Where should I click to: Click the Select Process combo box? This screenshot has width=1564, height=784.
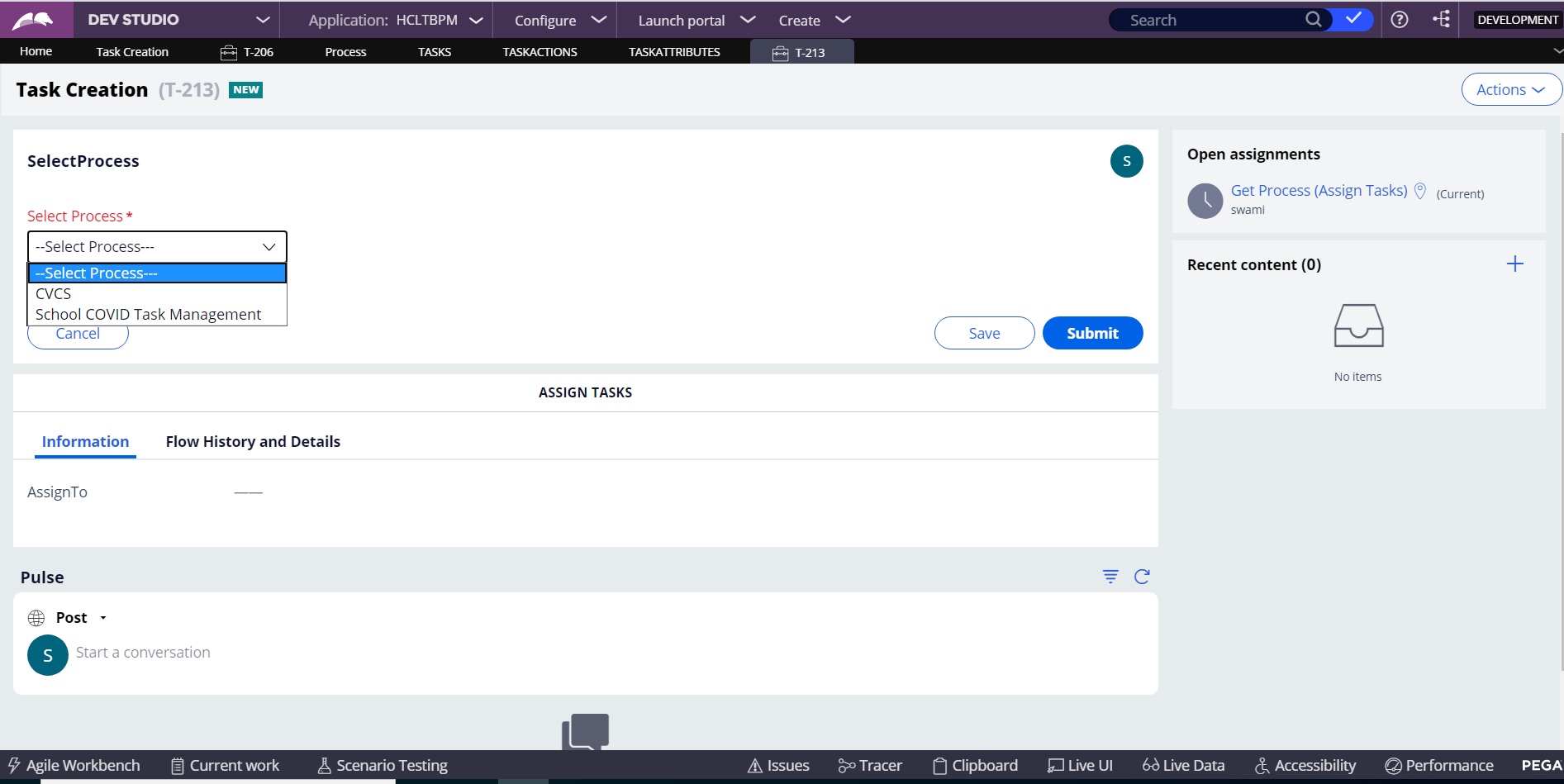point(157,247)
